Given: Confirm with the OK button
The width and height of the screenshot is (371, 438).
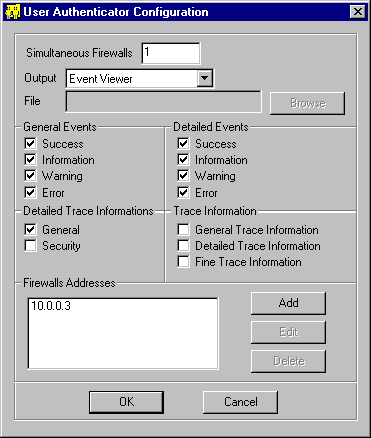Looking at the screenshot, I should (126, 402).
